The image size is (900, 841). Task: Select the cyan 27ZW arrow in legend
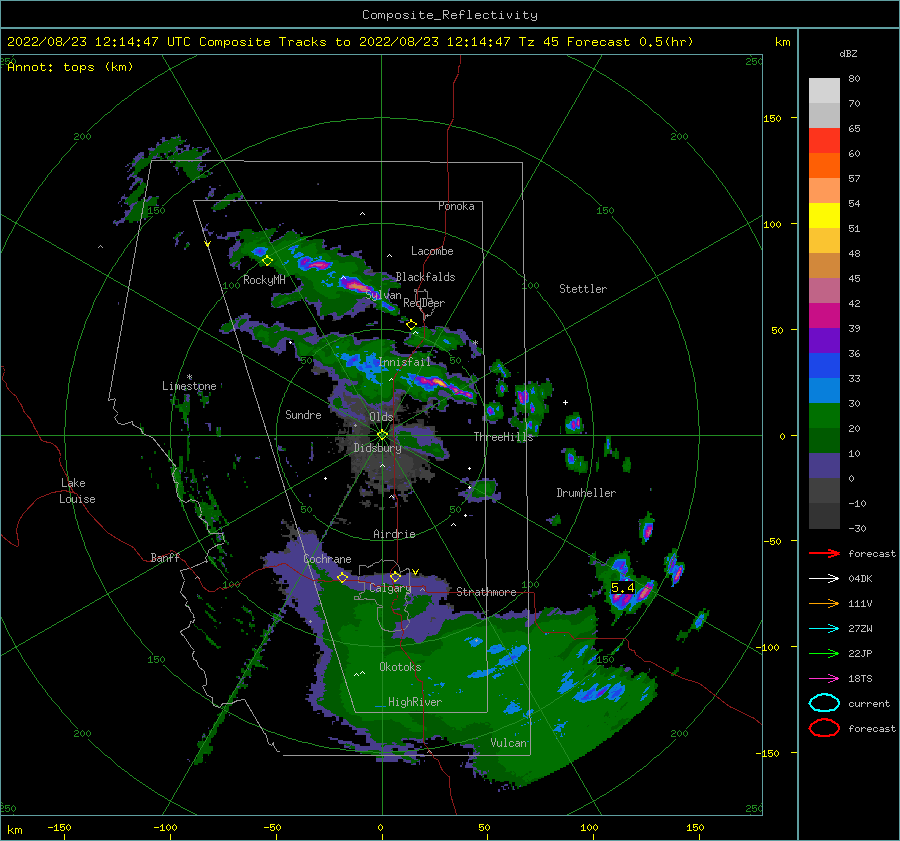(824, 629)
